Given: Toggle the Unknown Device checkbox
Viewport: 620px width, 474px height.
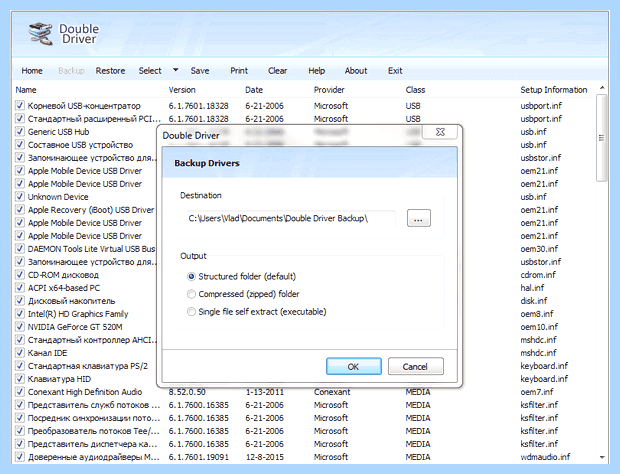Looking at the screenshot, I should 20,196.
